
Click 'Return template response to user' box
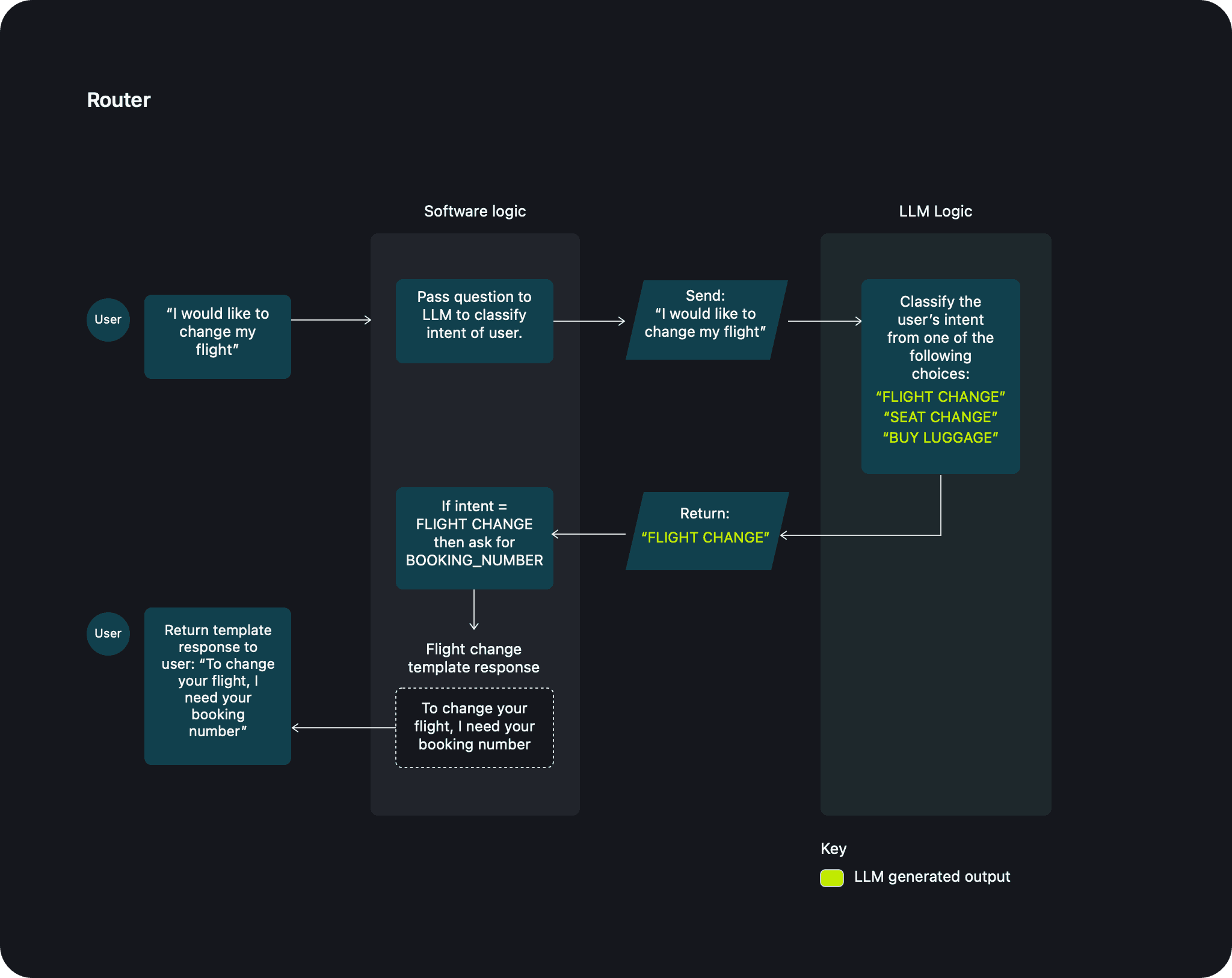(x=218, y=686)
